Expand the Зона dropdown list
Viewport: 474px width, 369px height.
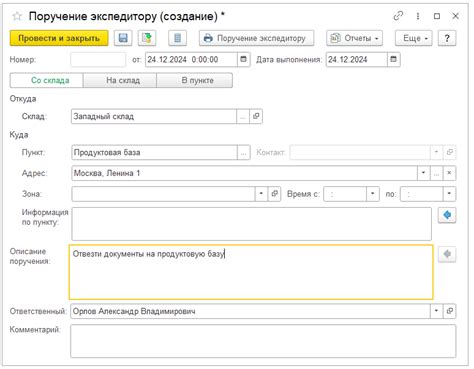point(261,194)
